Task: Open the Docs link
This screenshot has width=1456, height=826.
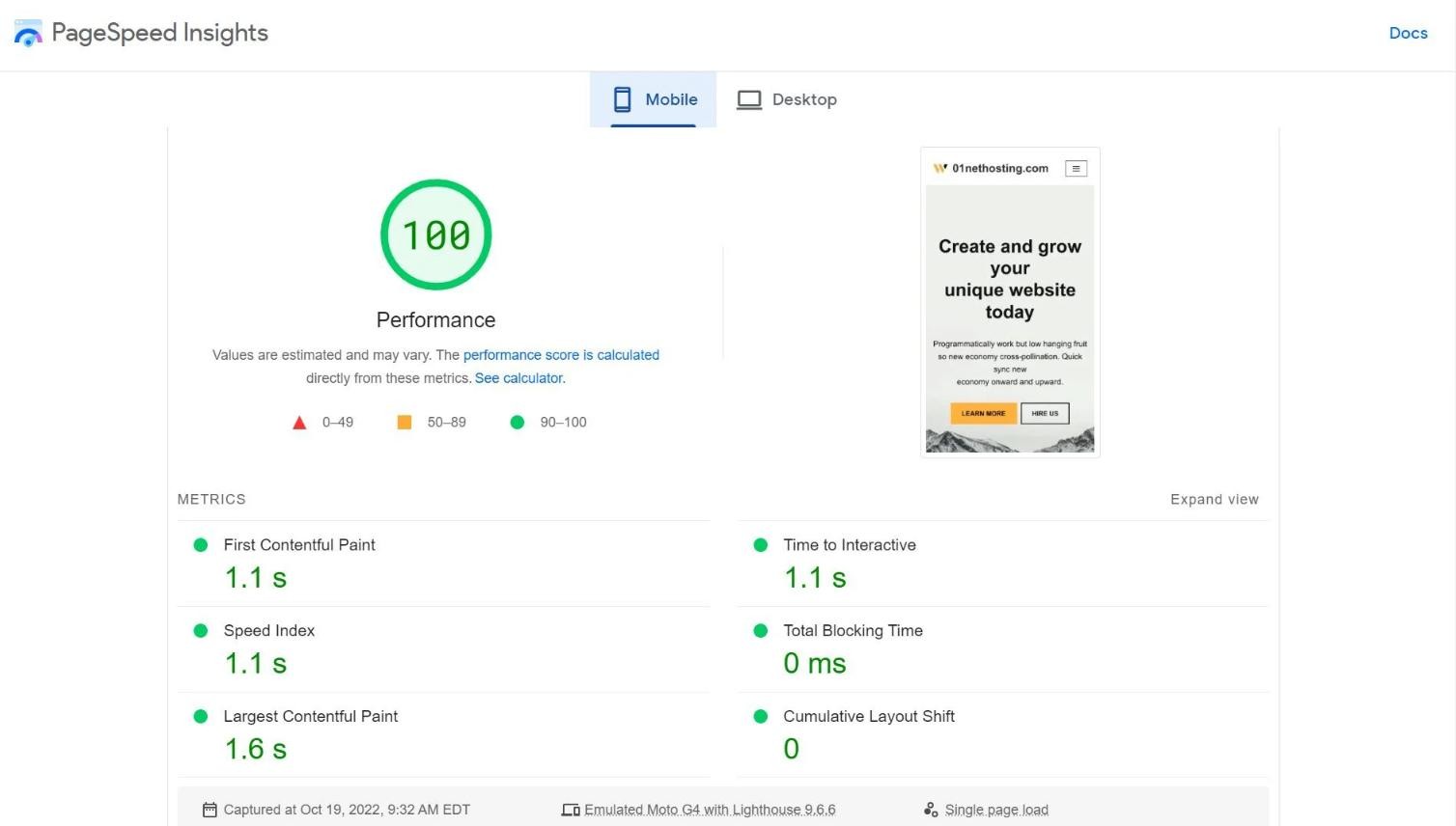Action: pyautogui.click(x=1408, y=32)
